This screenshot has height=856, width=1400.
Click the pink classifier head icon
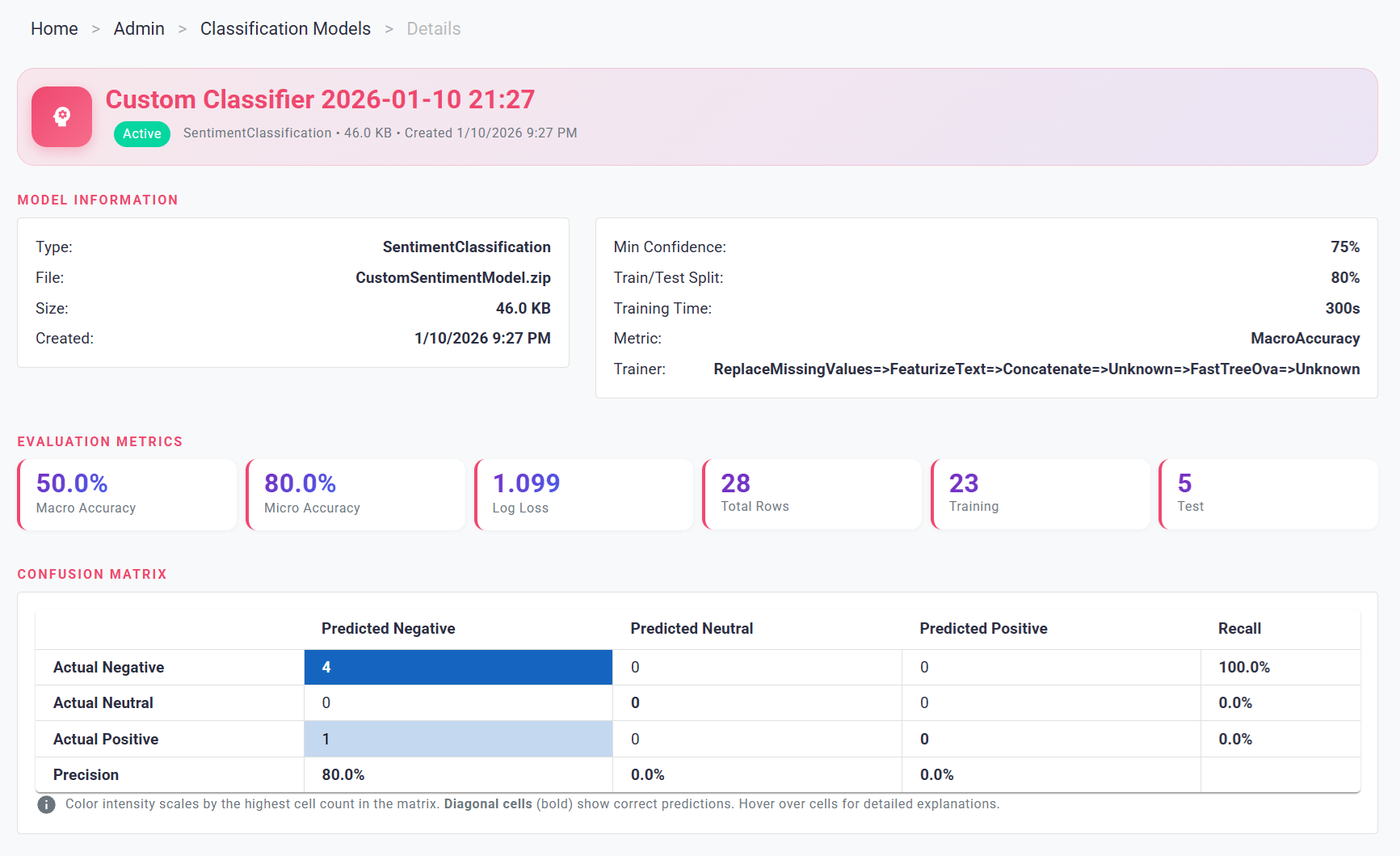click(x=61, y=117)
